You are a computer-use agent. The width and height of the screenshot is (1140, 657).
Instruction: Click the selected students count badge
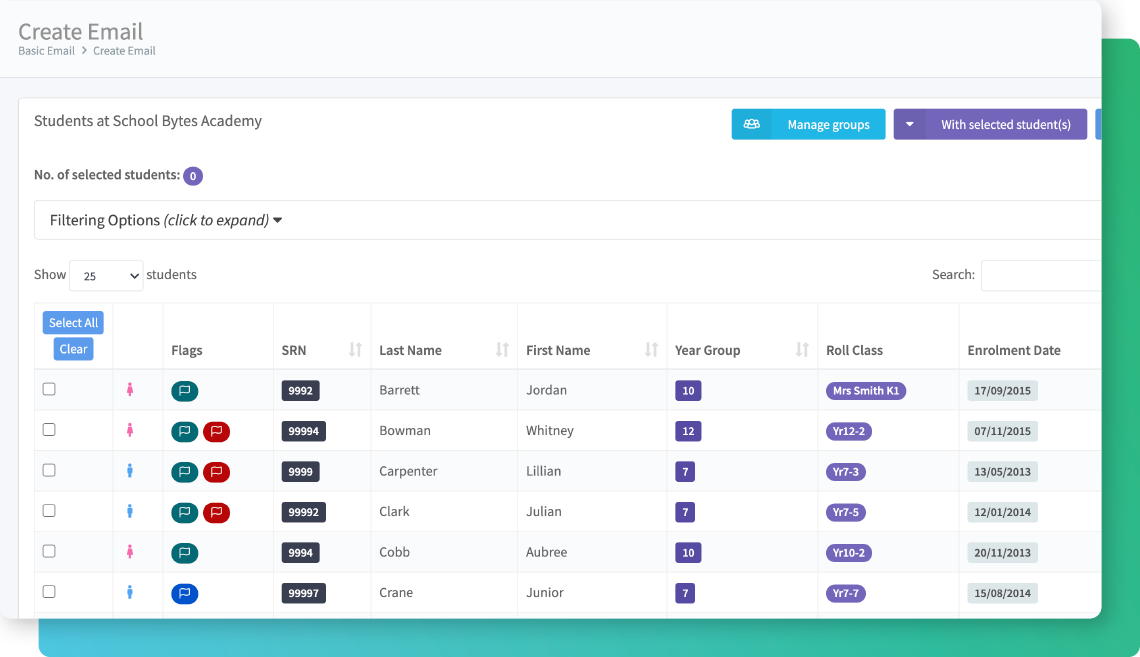193,176
